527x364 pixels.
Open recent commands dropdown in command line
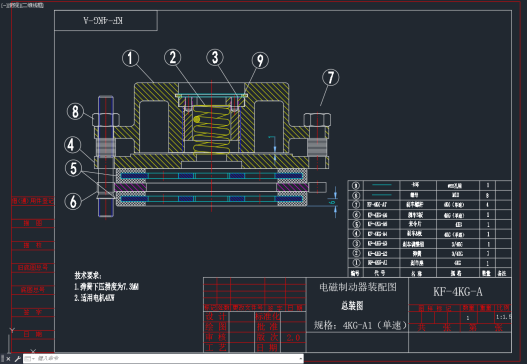pos(30,359)
